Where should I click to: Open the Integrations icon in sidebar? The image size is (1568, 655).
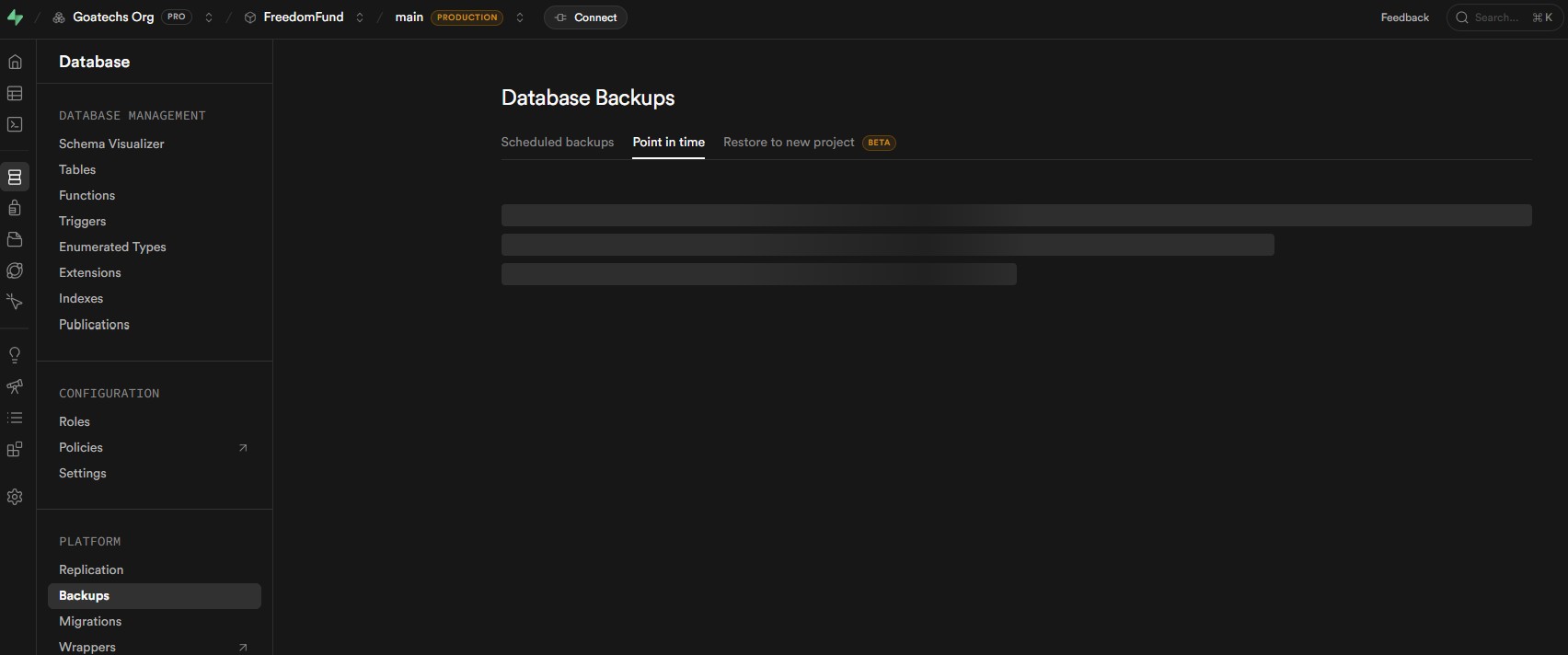(x=15, y=449)
